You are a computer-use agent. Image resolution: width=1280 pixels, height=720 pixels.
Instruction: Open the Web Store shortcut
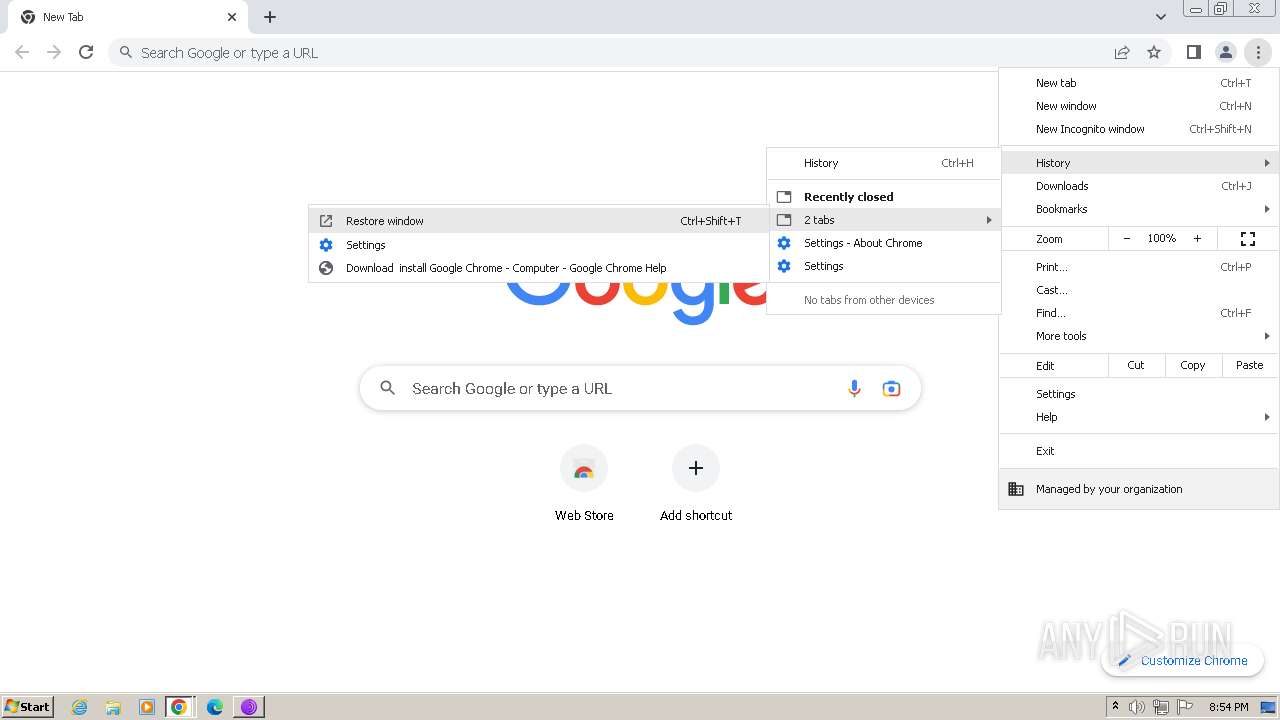click(584, 484)
